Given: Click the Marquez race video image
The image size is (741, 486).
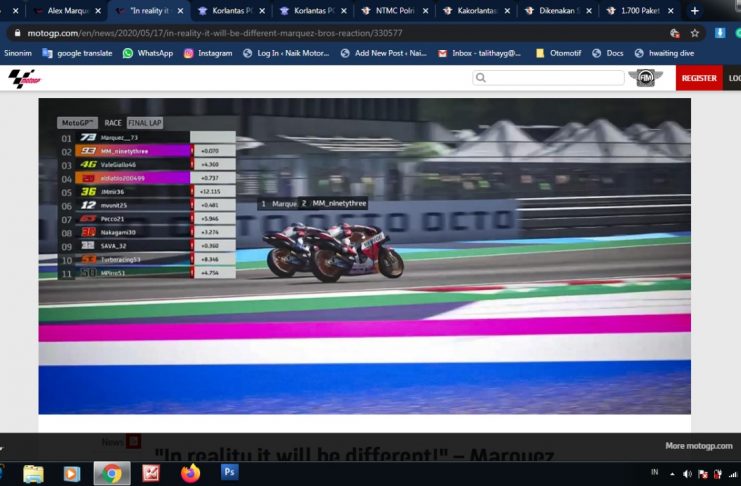Looking at the screenshot, I should point(364,255).
